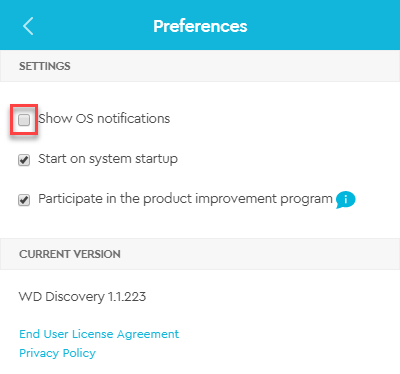This screenshot has height=374, width=400.
Task: Click the word program beside info icon
Action: click(x=306, y=199)
